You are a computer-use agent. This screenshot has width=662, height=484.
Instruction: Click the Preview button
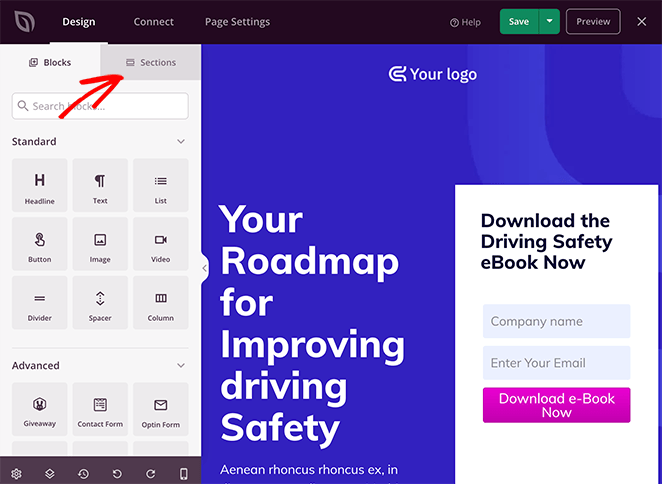pos(593,21)
